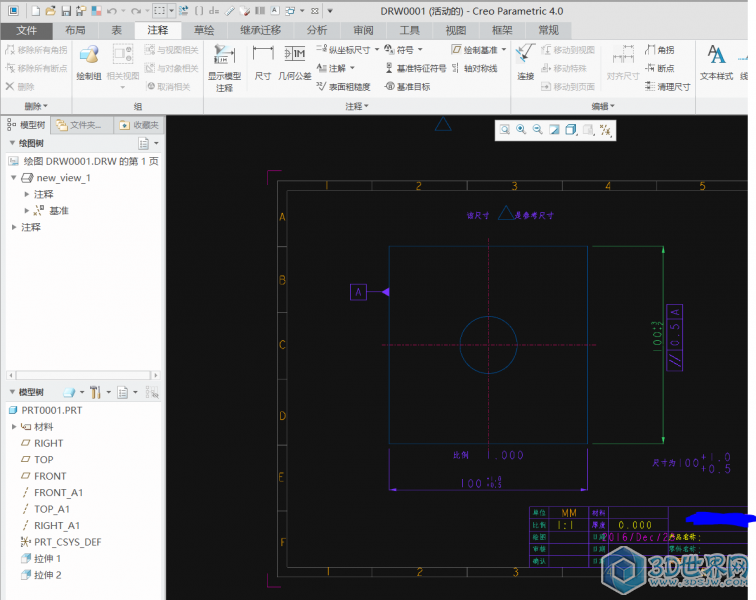Click the Save disk icon
756x600 pixels.
tap(66, 11)
